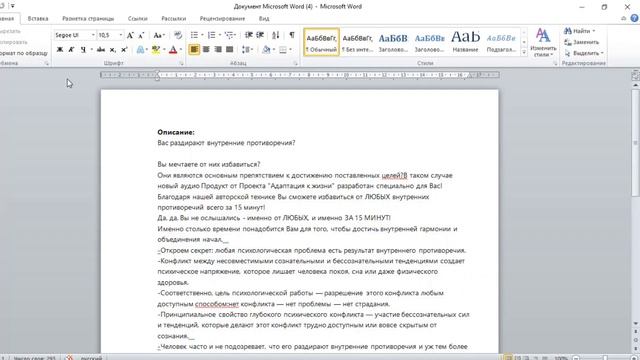Screen dimensions: 640x360
Task: Select Align Left paragraph alignment
Action: click(x=194, y=49)
